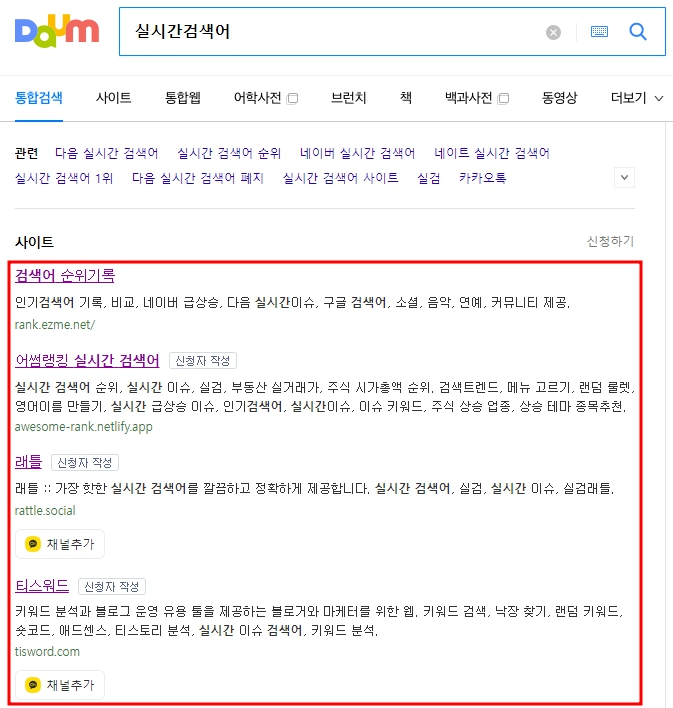Click the 사이트 section heading
This screenshot has width=673, height=708.
pos(34,242)
